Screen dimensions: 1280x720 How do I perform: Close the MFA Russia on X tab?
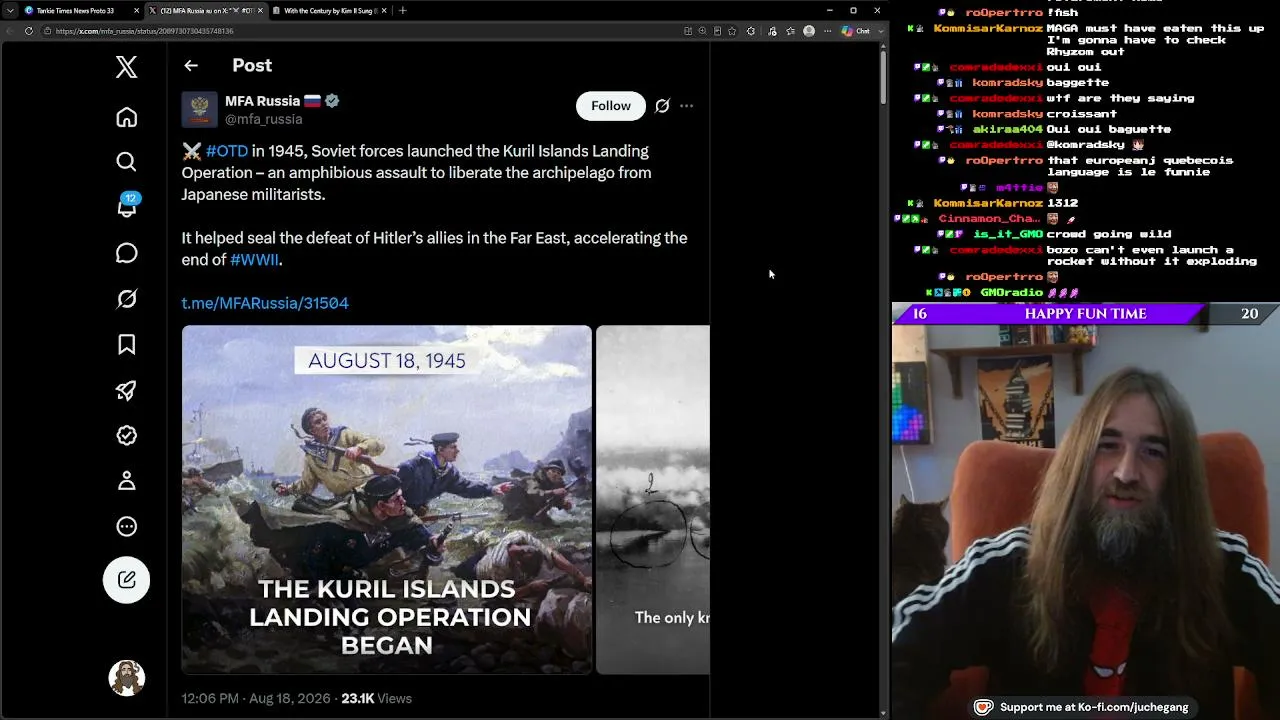click(260, 11)
